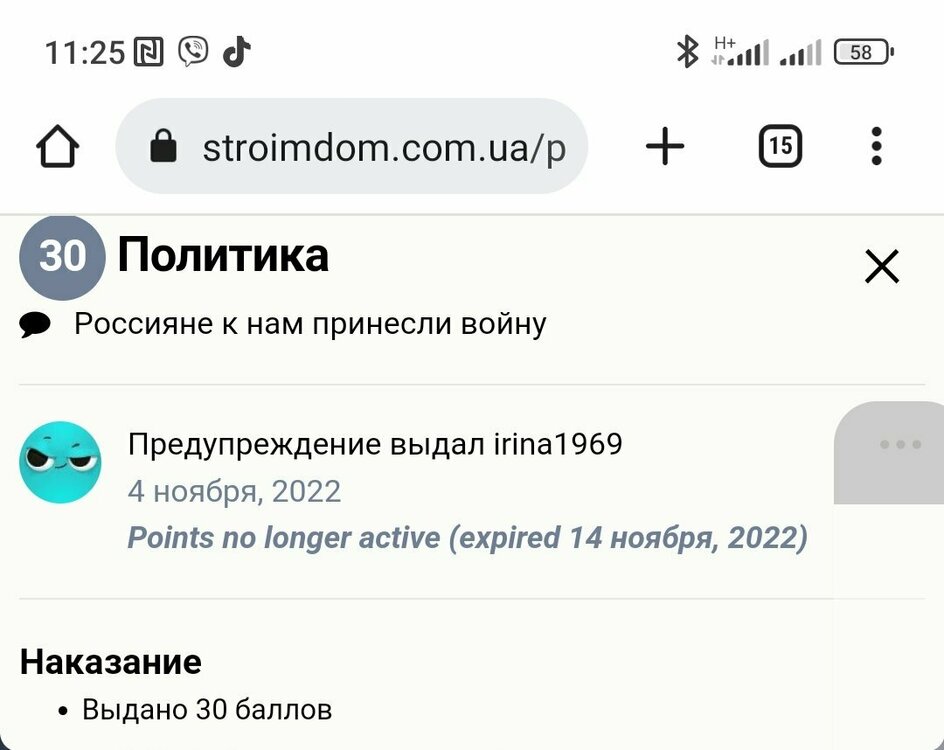The image size is (944, 750).
Task: Tap the 30 points badge
Action: tap(62, 257)
